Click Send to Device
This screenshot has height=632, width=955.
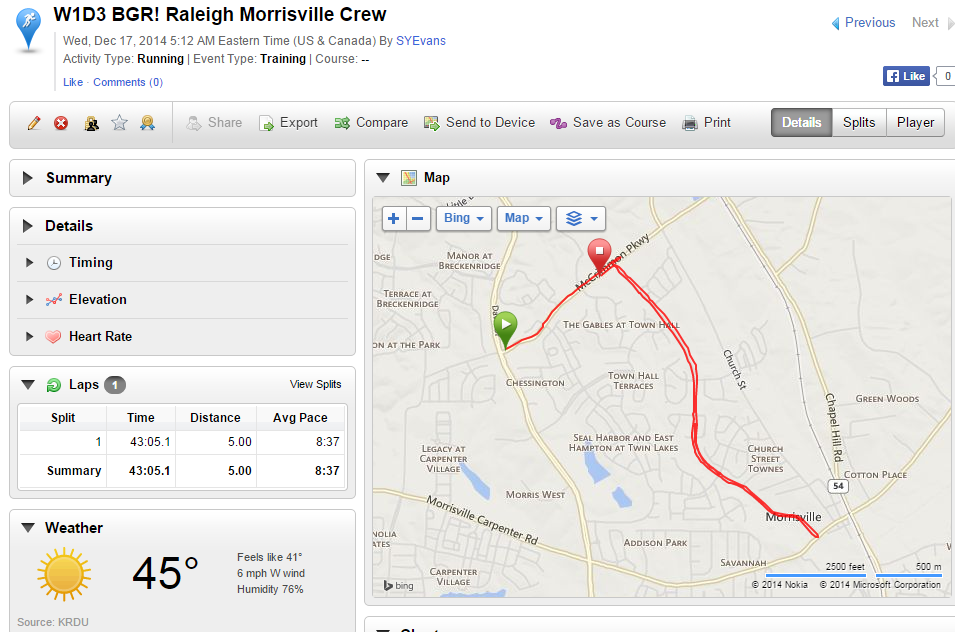tap(479, 123)
